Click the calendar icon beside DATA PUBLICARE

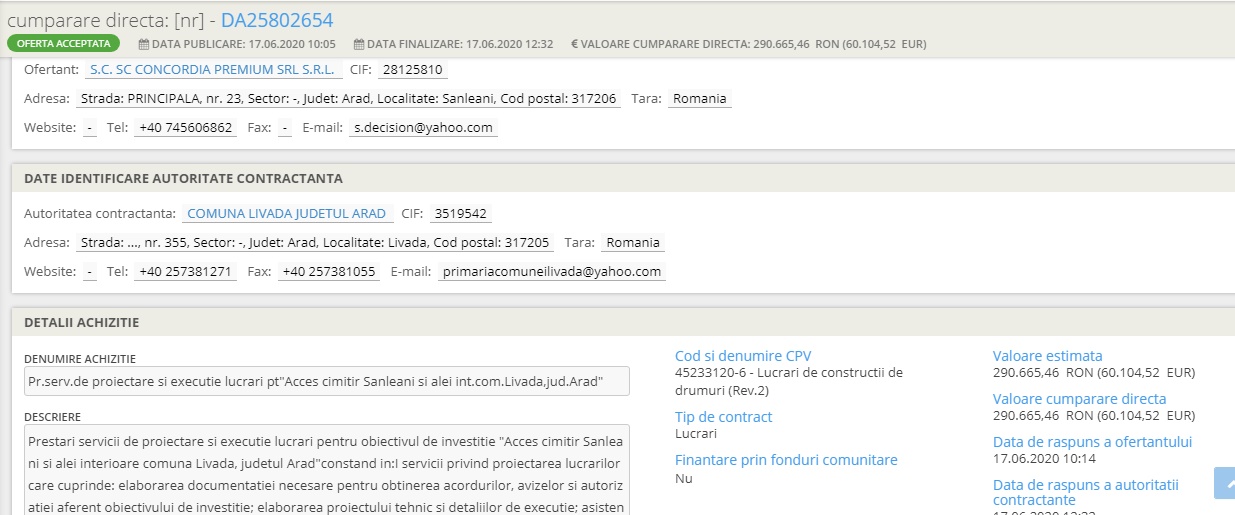pyautogui.click(x=144, y=44)
